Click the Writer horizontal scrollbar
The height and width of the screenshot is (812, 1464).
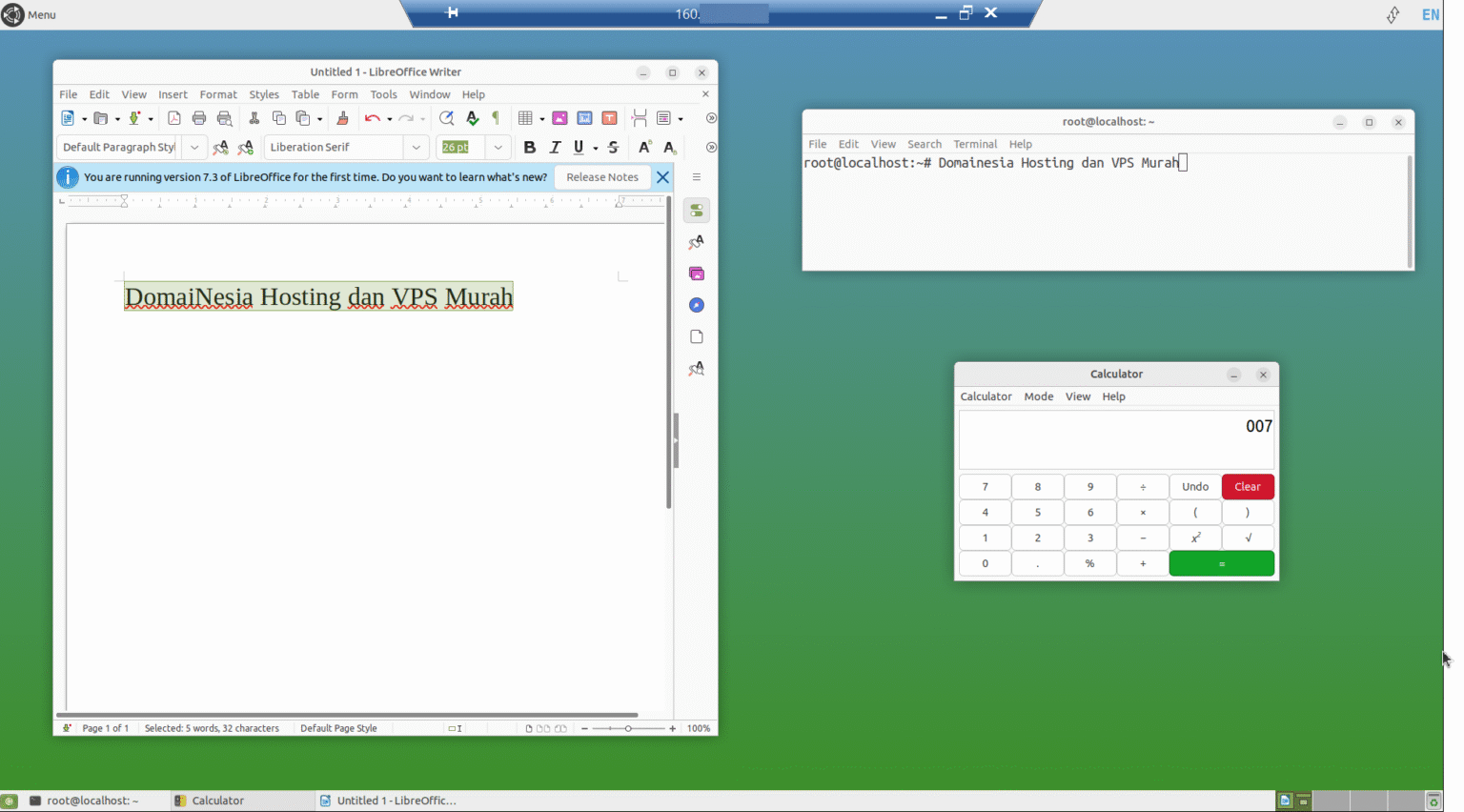(347, 715)
